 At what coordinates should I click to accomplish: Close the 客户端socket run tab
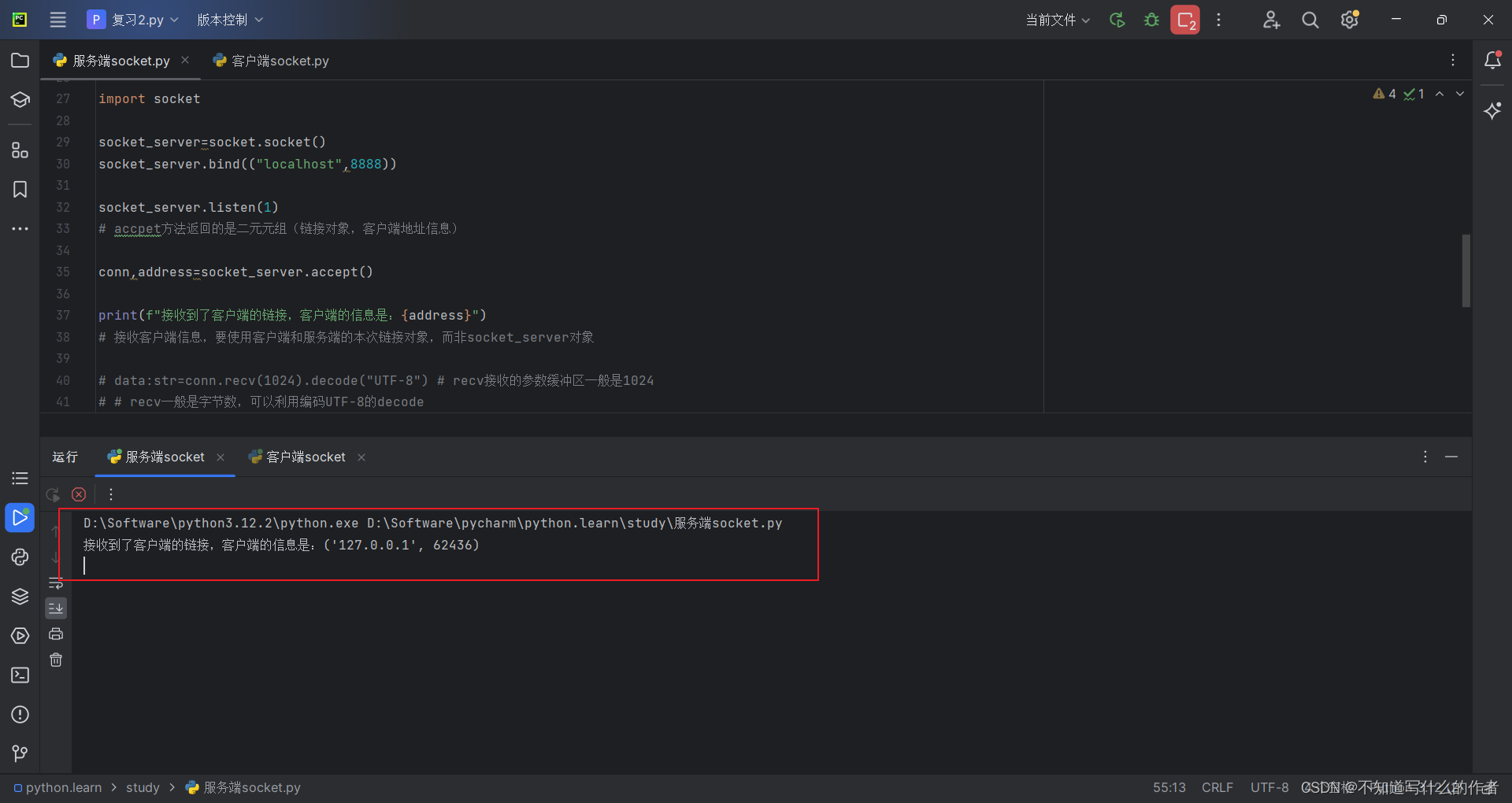pos(361,457)
